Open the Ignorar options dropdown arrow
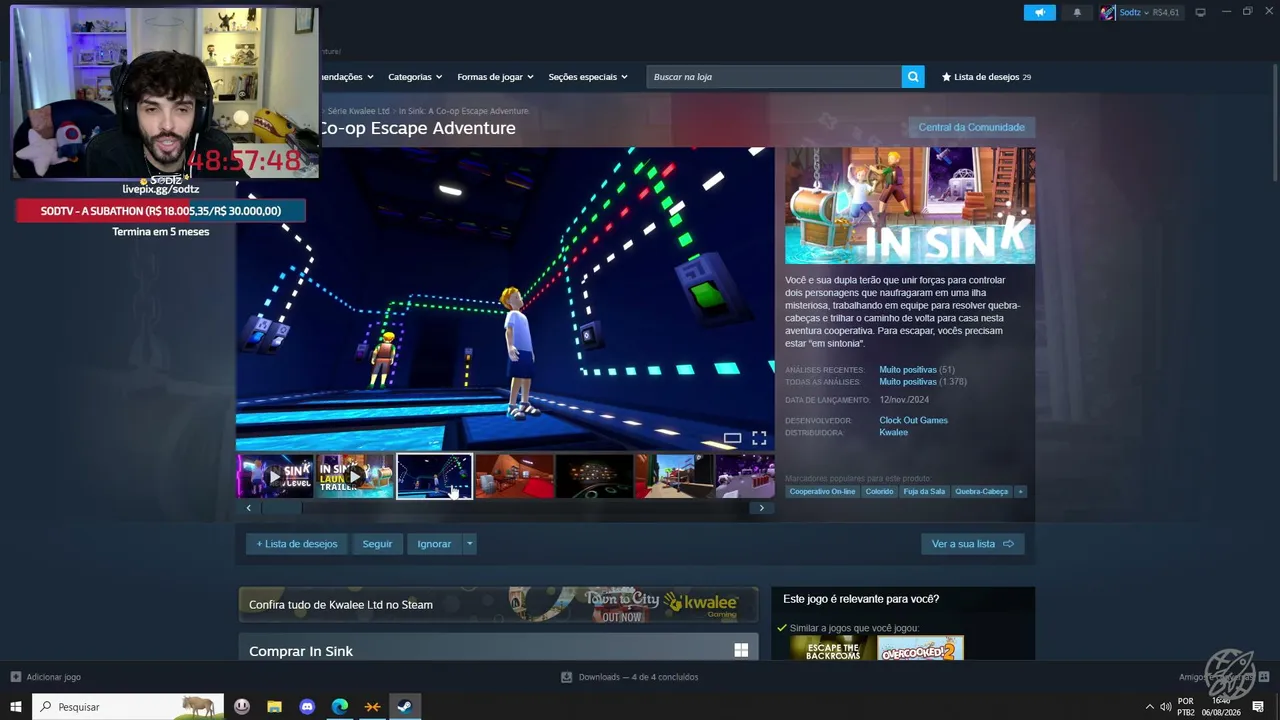The height and width of the screenshot is (720, 1280). click(469, 544)
